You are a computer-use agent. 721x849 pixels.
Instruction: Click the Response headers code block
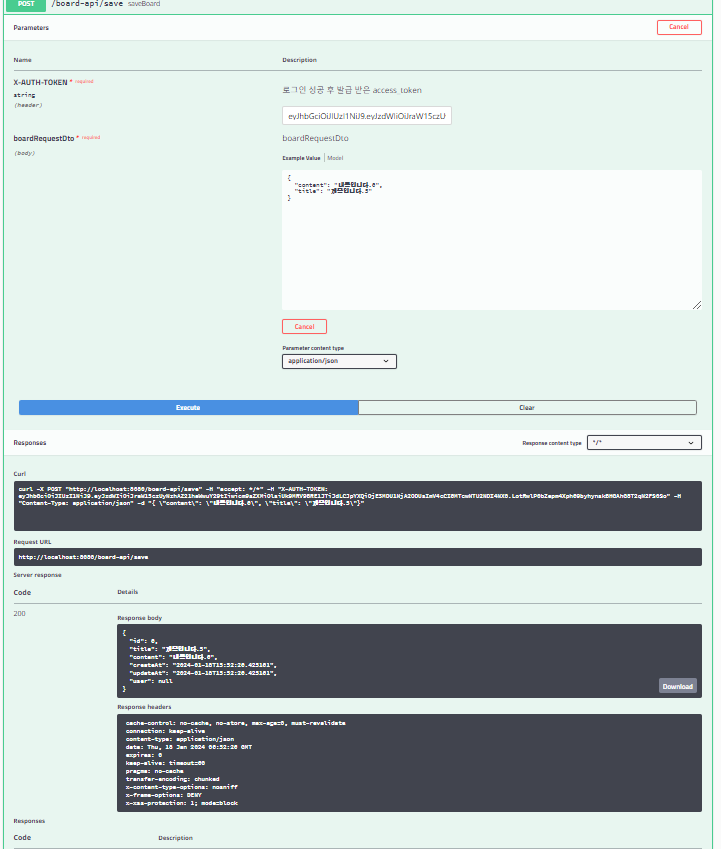(x=409, y=763)
